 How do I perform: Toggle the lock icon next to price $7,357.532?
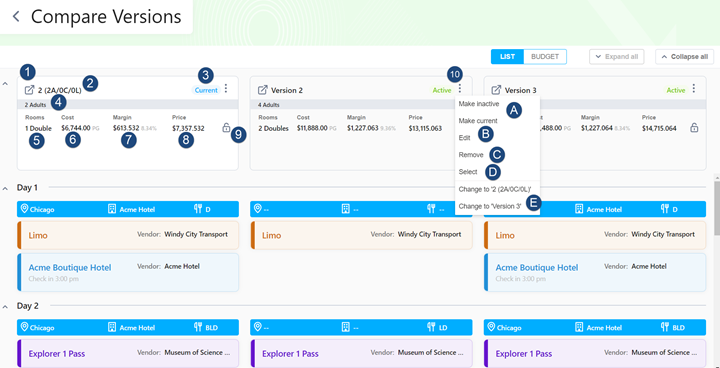(x=226, y=128)
